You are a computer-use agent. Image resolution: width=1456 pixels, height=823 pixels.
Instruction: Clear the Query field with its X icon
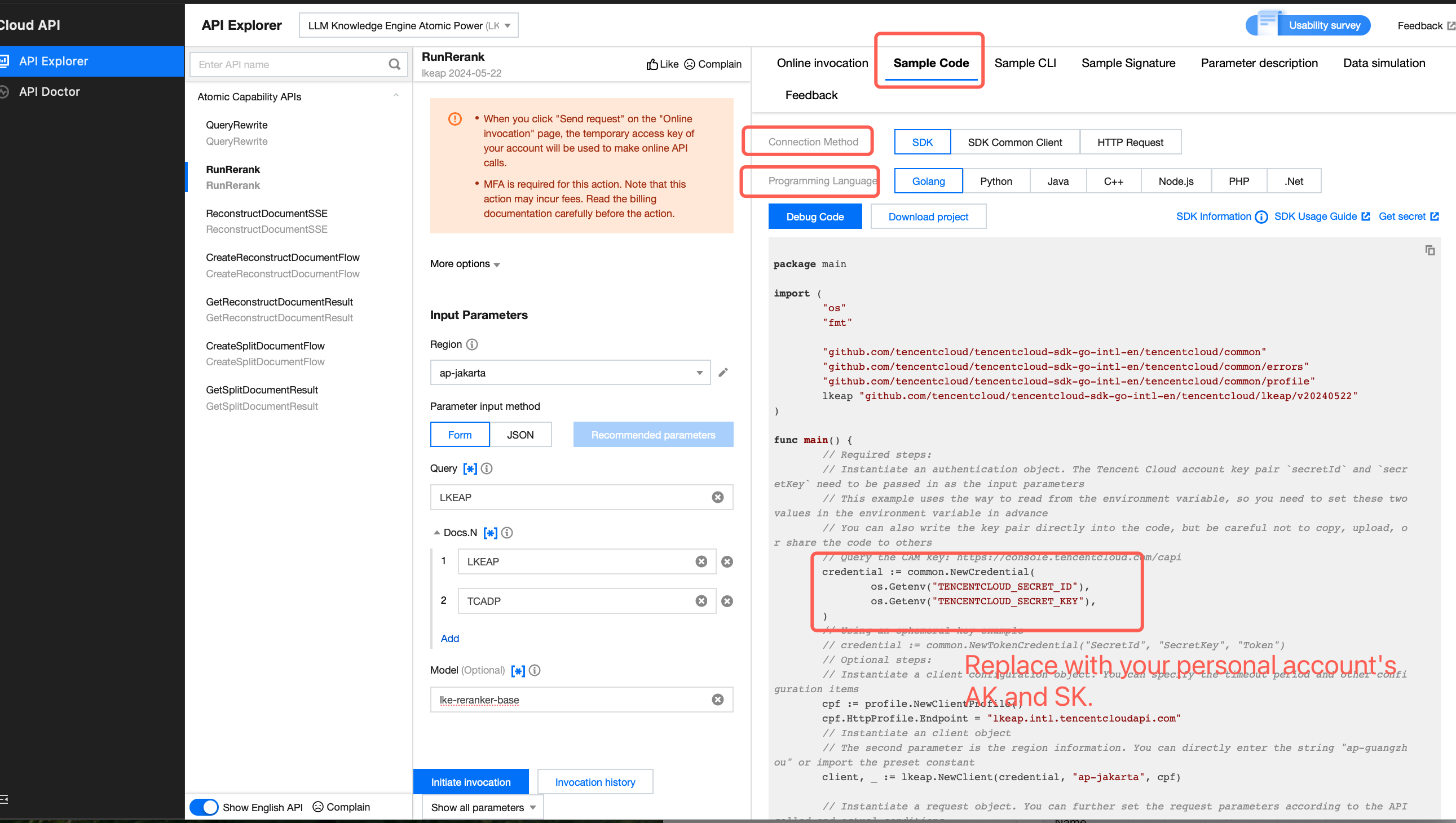[717, 497]
